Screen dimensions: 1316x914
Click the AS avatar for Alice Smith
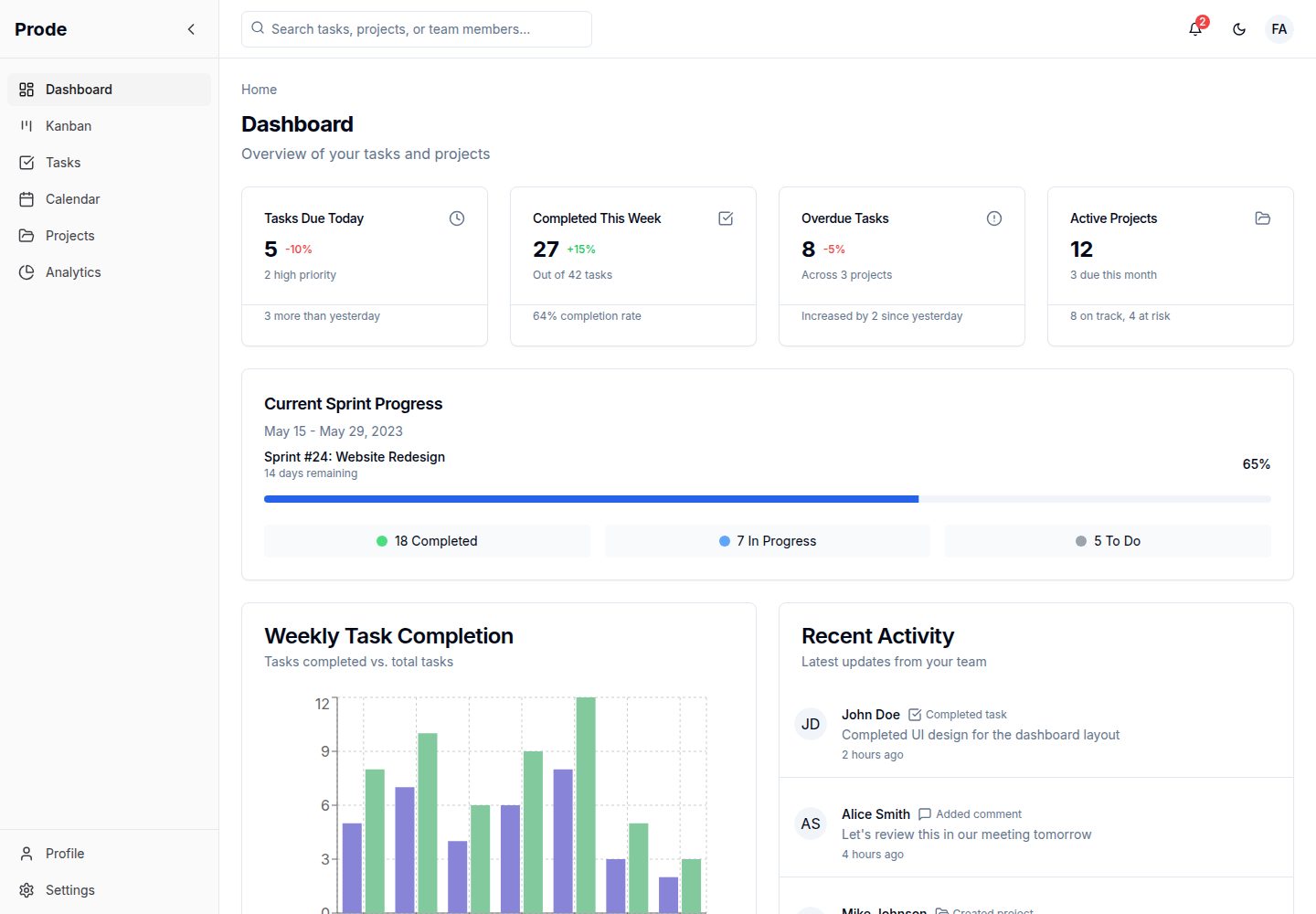pos(811,824)
